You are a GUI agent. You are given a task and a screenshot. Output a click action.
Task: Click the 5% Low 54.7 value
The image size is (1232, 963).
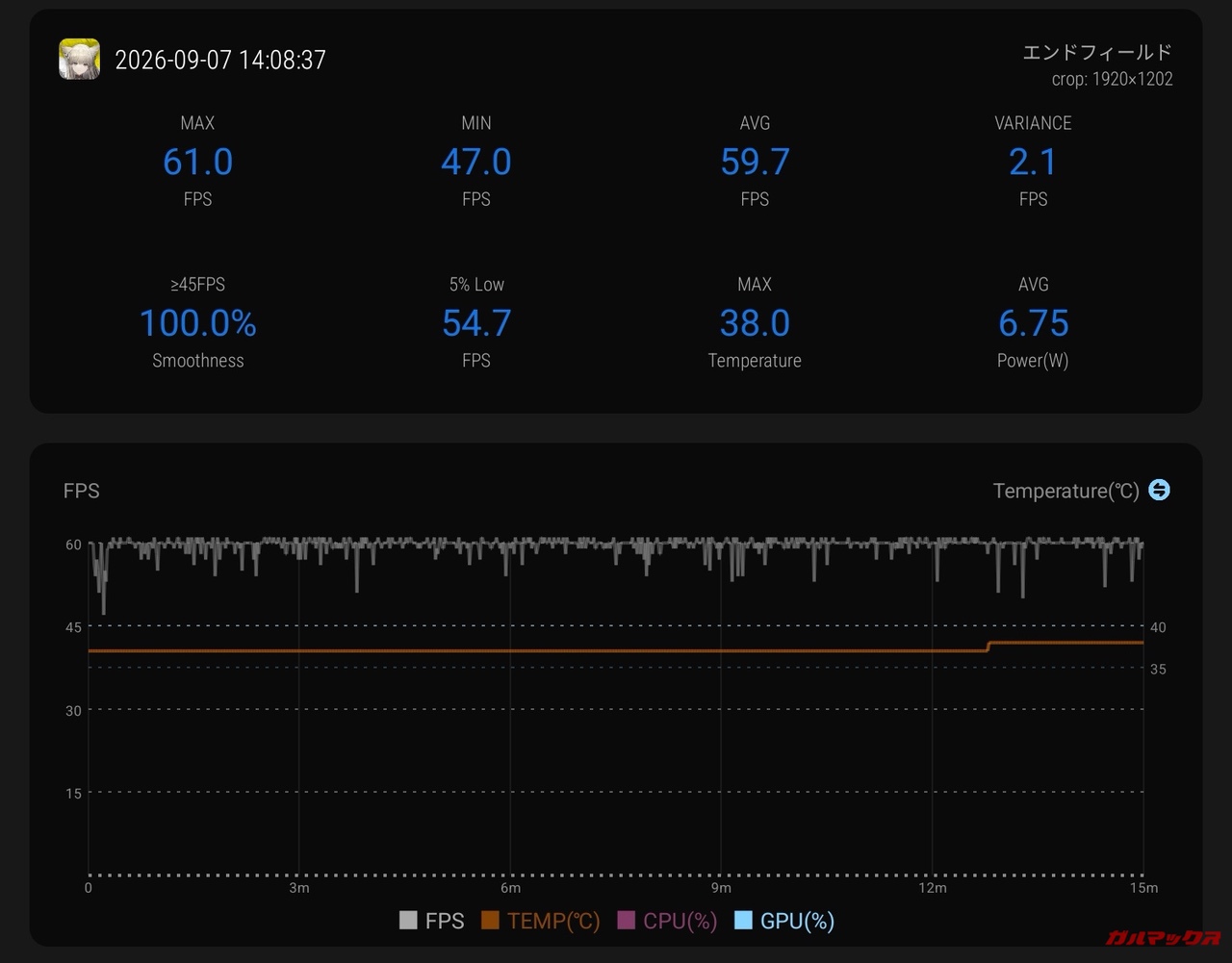[476, 323]
